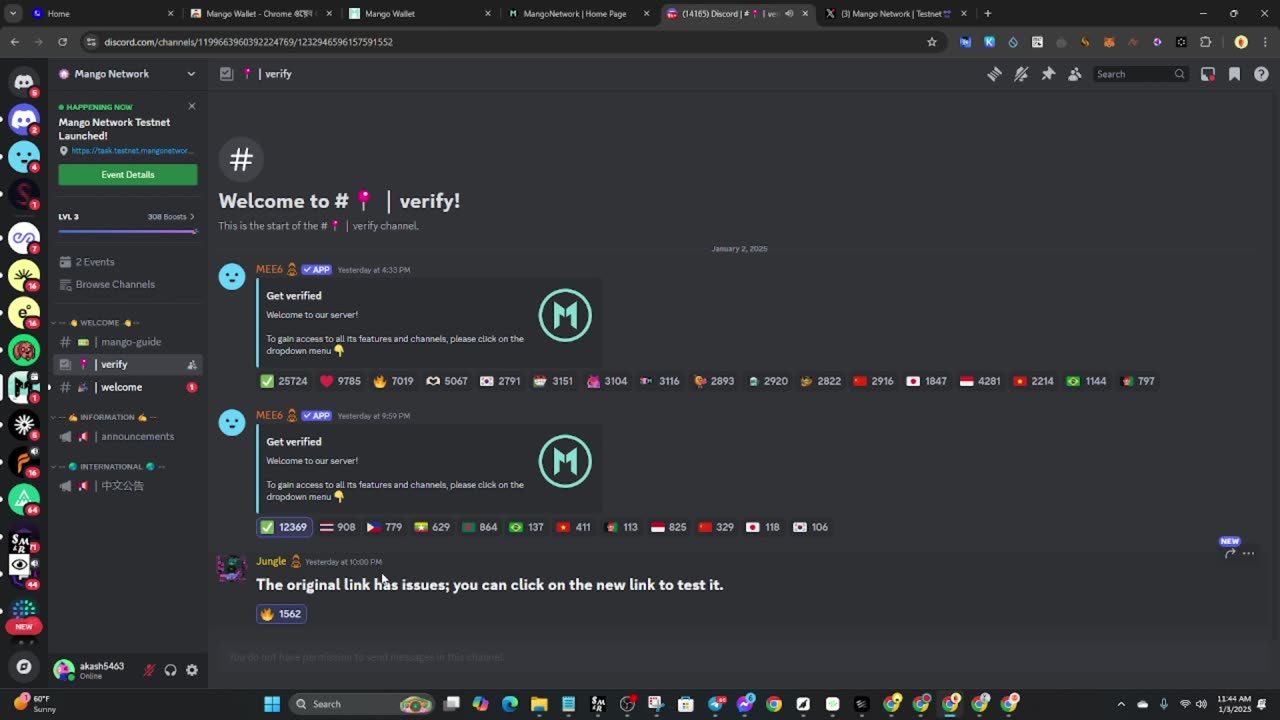Open Discord direct messages home icon
Screen dimensions: 1280x720
[24, 81]
